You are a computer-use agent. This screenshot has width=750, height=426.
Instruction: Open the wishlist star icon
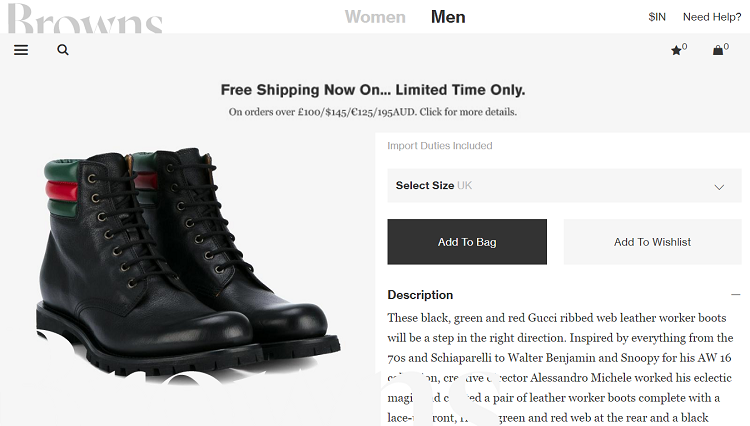pos(677,50)
